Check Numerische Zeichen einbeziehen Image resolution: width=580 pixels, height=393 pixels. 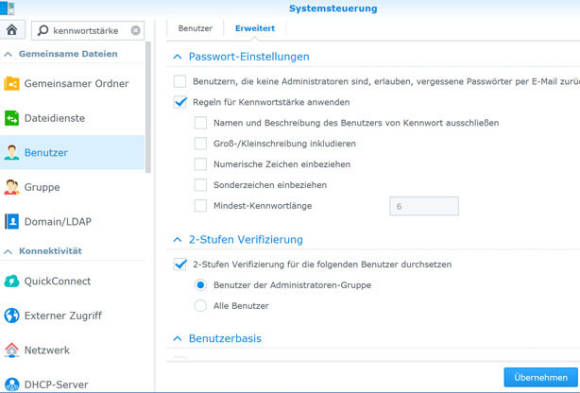(x=200, y=164)
